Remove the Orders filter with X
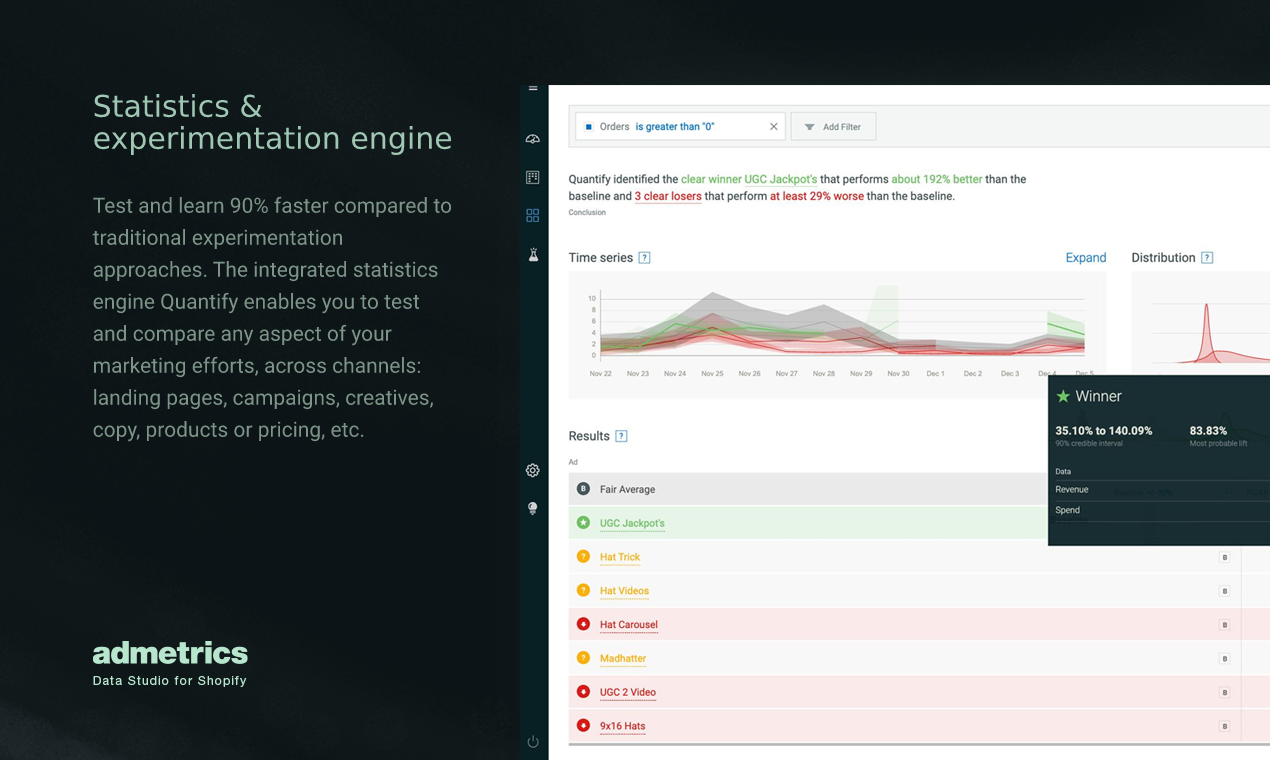 [x=773, y=127]
